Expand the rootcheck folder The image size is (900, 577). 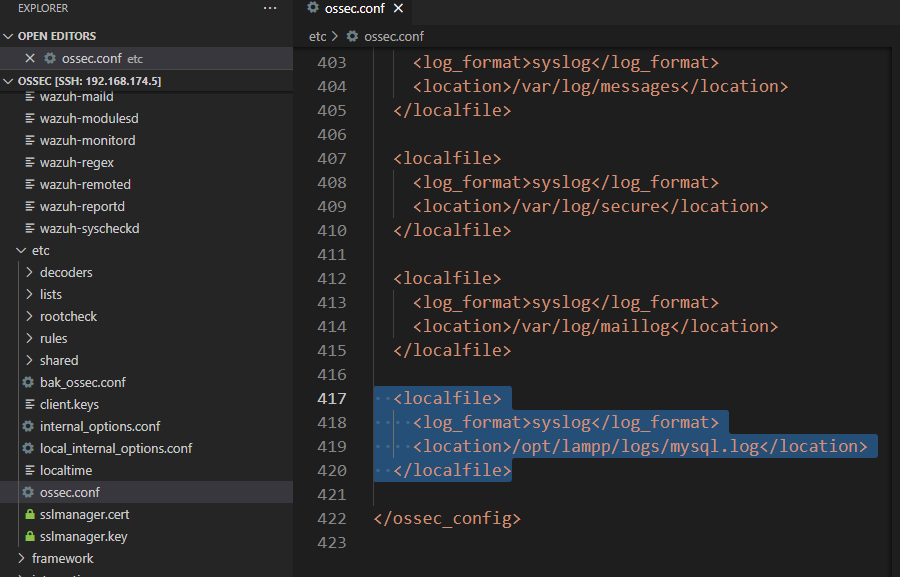30,316
